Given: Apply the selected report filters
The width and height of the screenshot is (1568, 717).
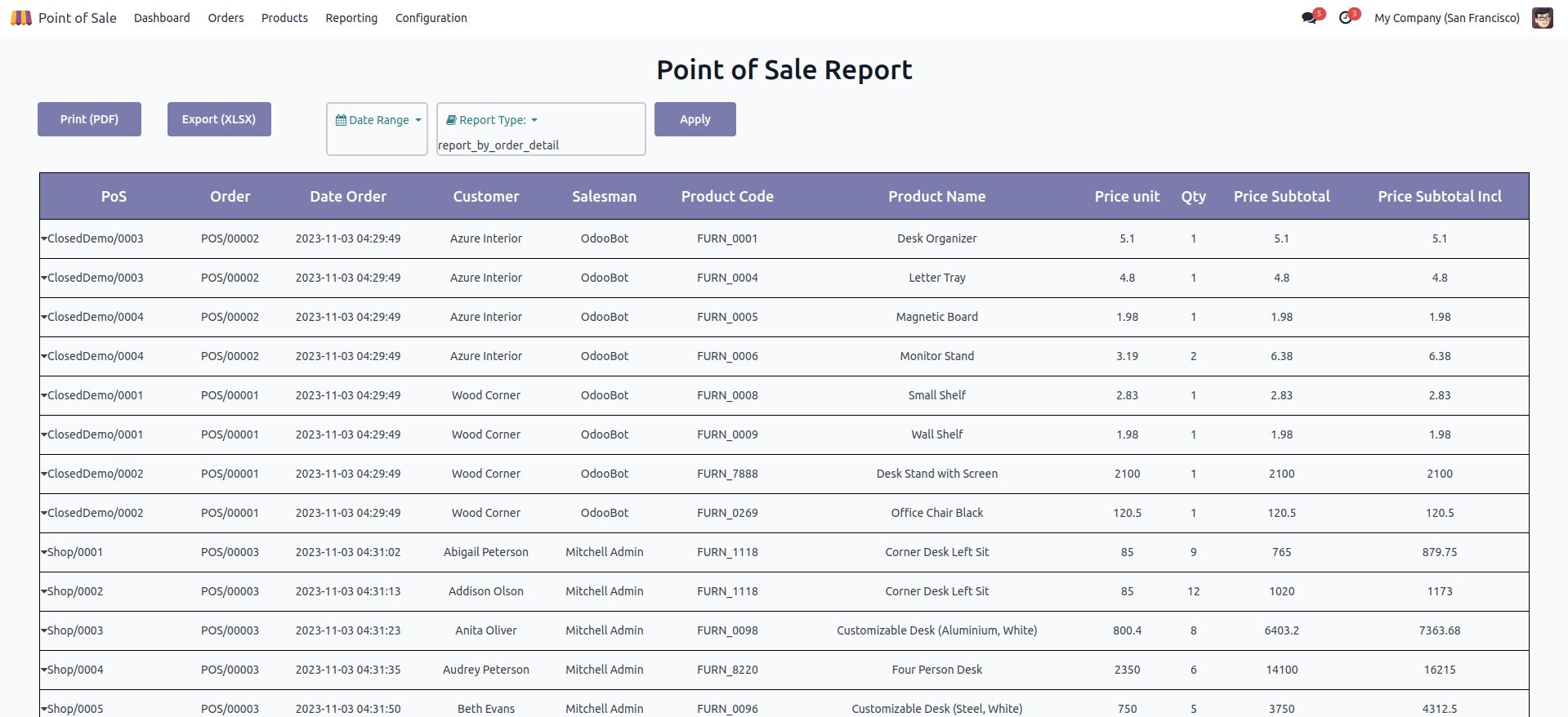Looking at the screenshot, I should 695,119.
